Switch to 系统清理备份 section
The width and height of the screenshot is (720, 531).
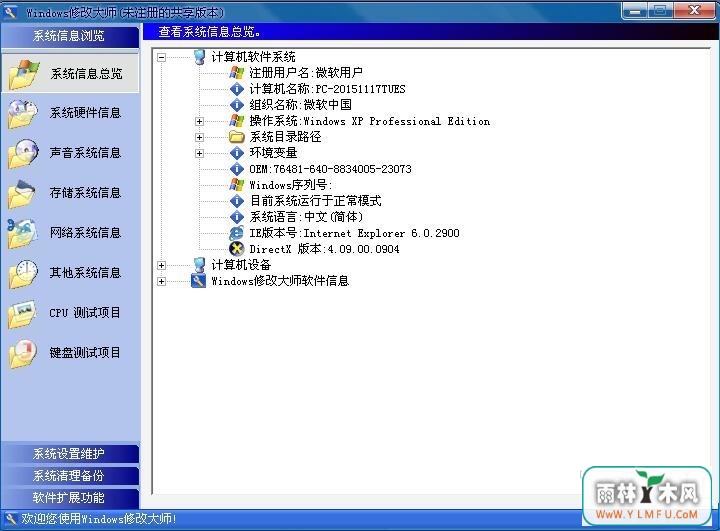pyautogui.click(x=70, y=476)
